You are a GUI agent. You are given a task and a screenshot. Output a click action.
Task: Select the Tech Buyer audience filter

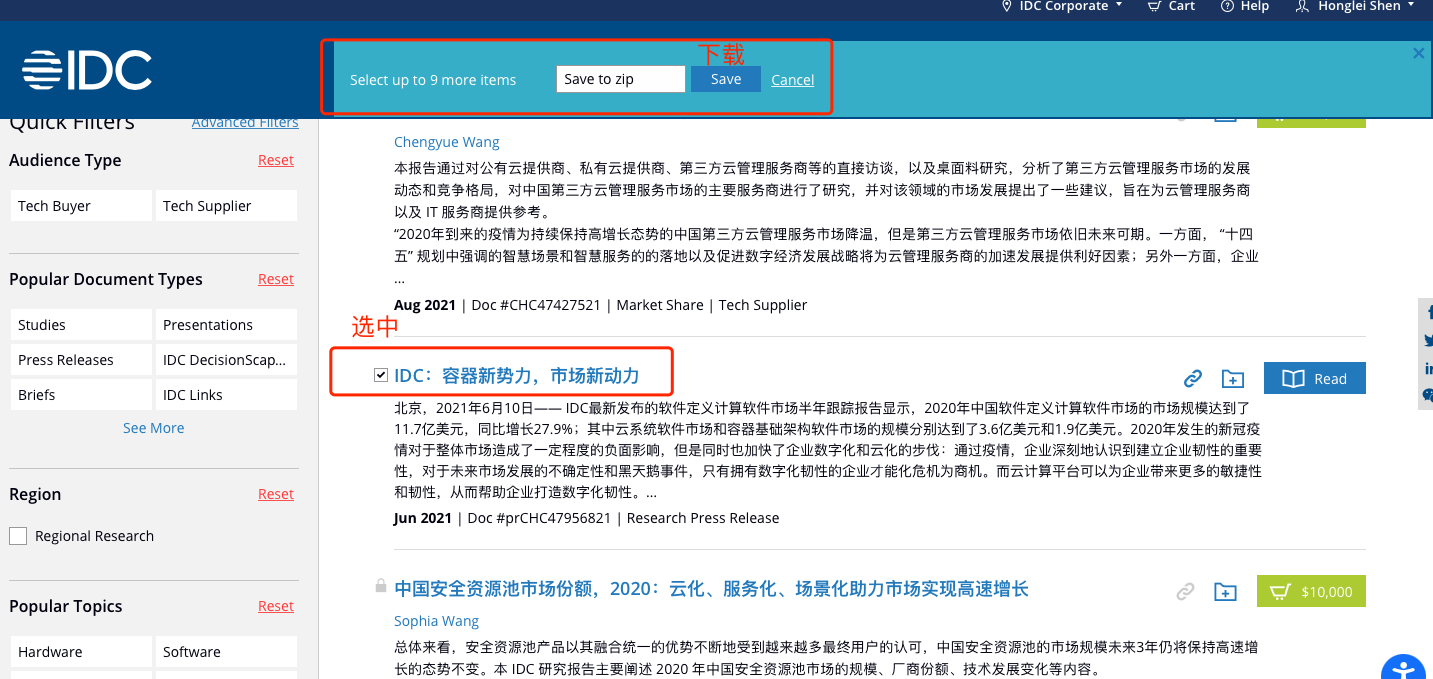tap(80, 205)
